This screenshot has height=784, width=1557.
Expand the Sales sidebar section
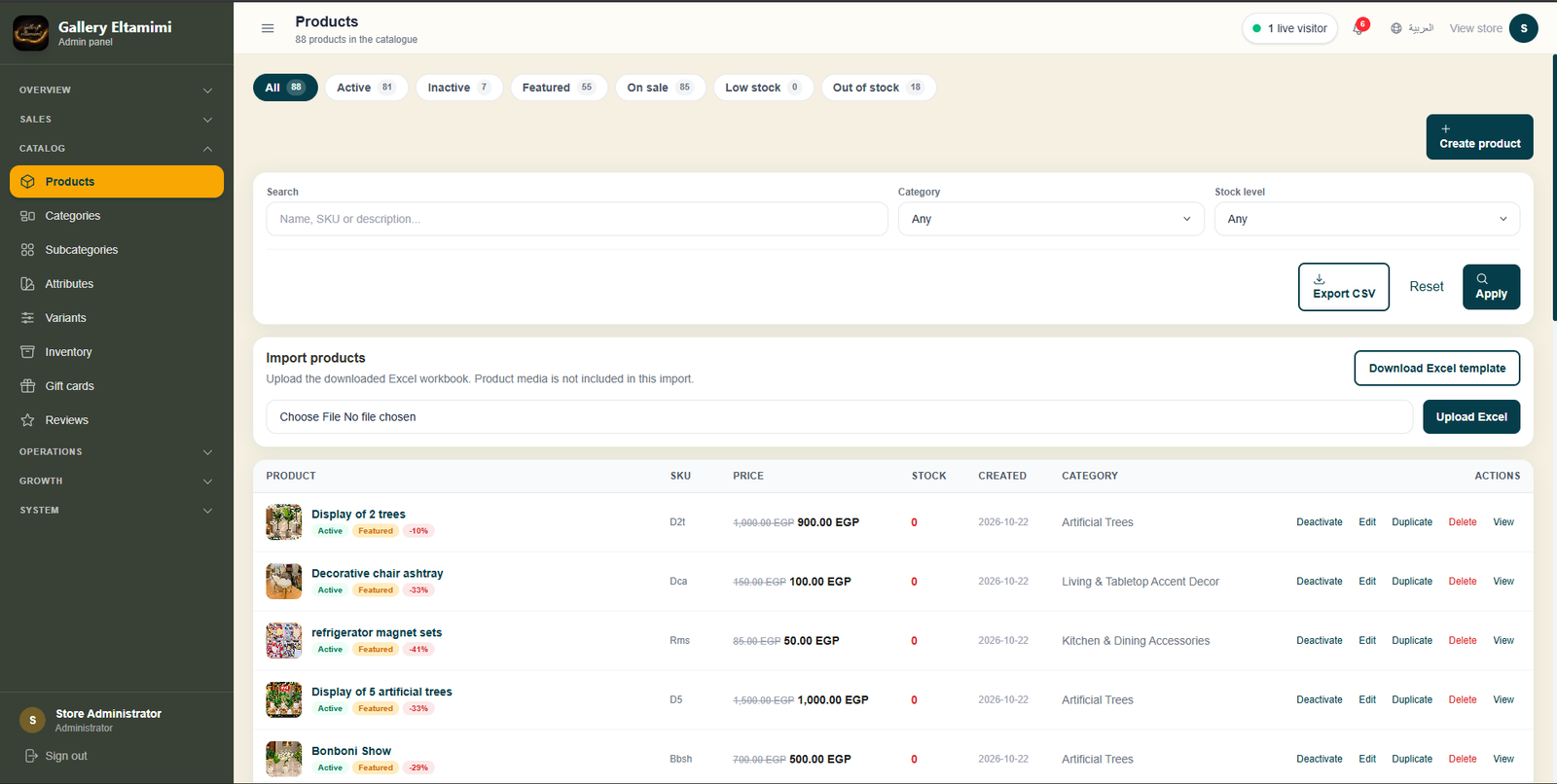[x=117, y=120]
